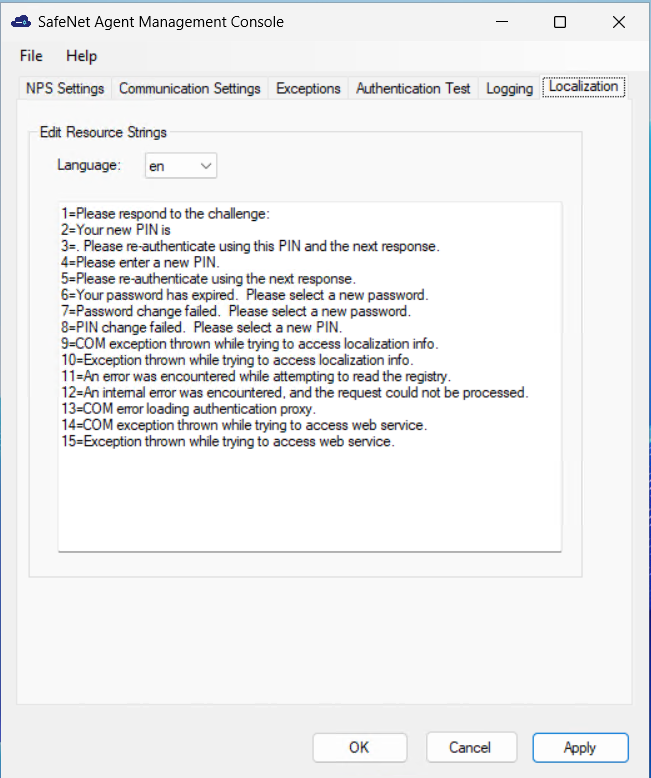Minimize the SafeNet console window
Image resolution: width=651 pixels, height=778 pixels.
click(x=502, y=22)
